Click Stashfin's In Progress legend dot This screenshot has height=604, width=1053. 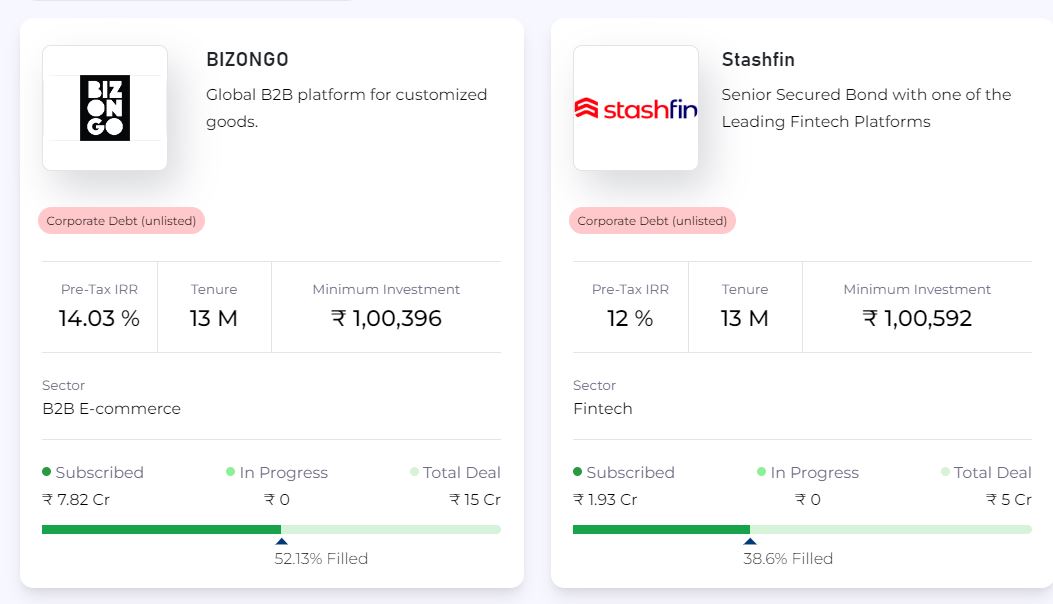pyautogui.click(x=762, y=472)
